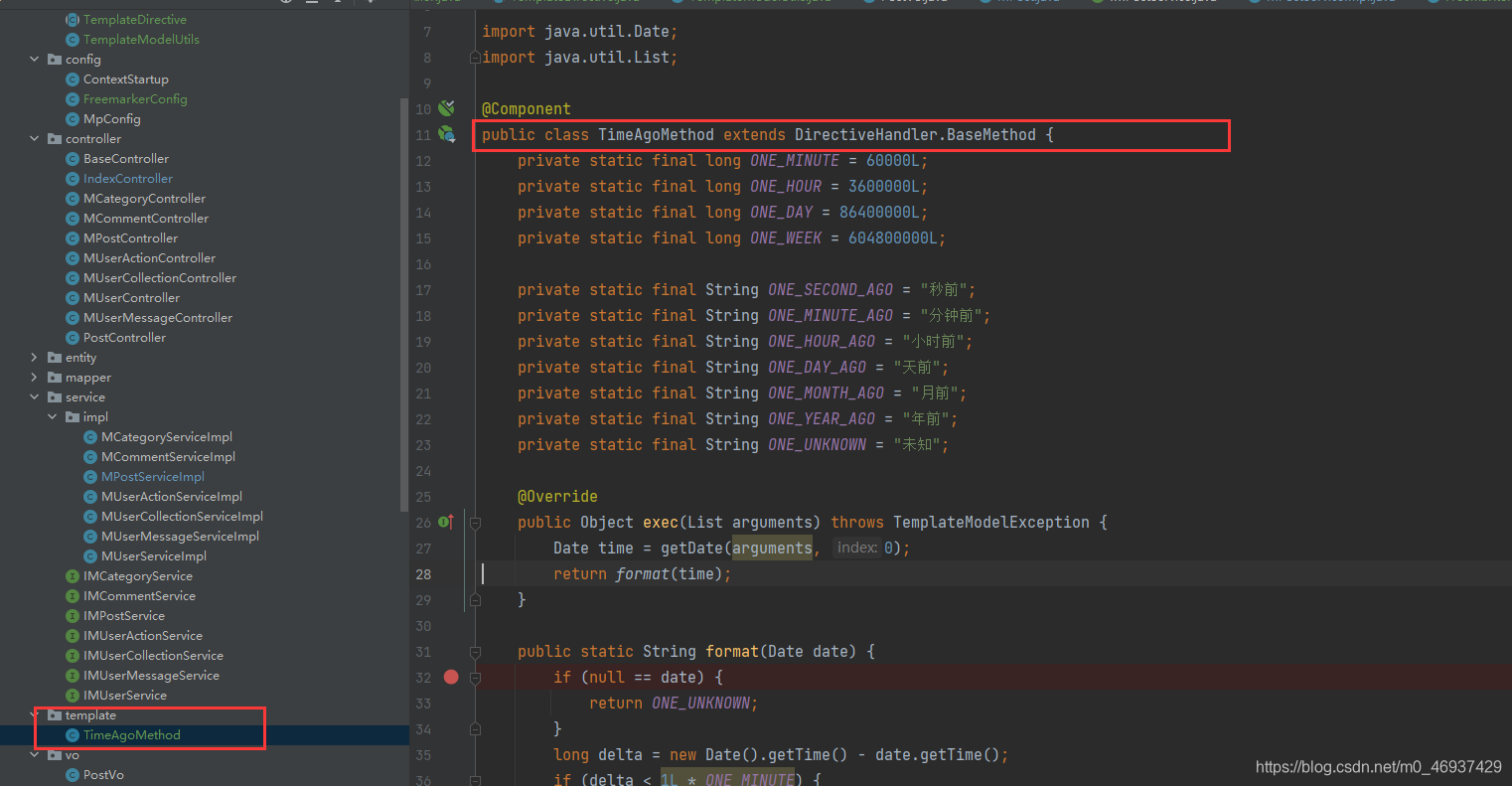Open IMUserService interface
This screenshot has width=1512, height=786.
point(125,696)
